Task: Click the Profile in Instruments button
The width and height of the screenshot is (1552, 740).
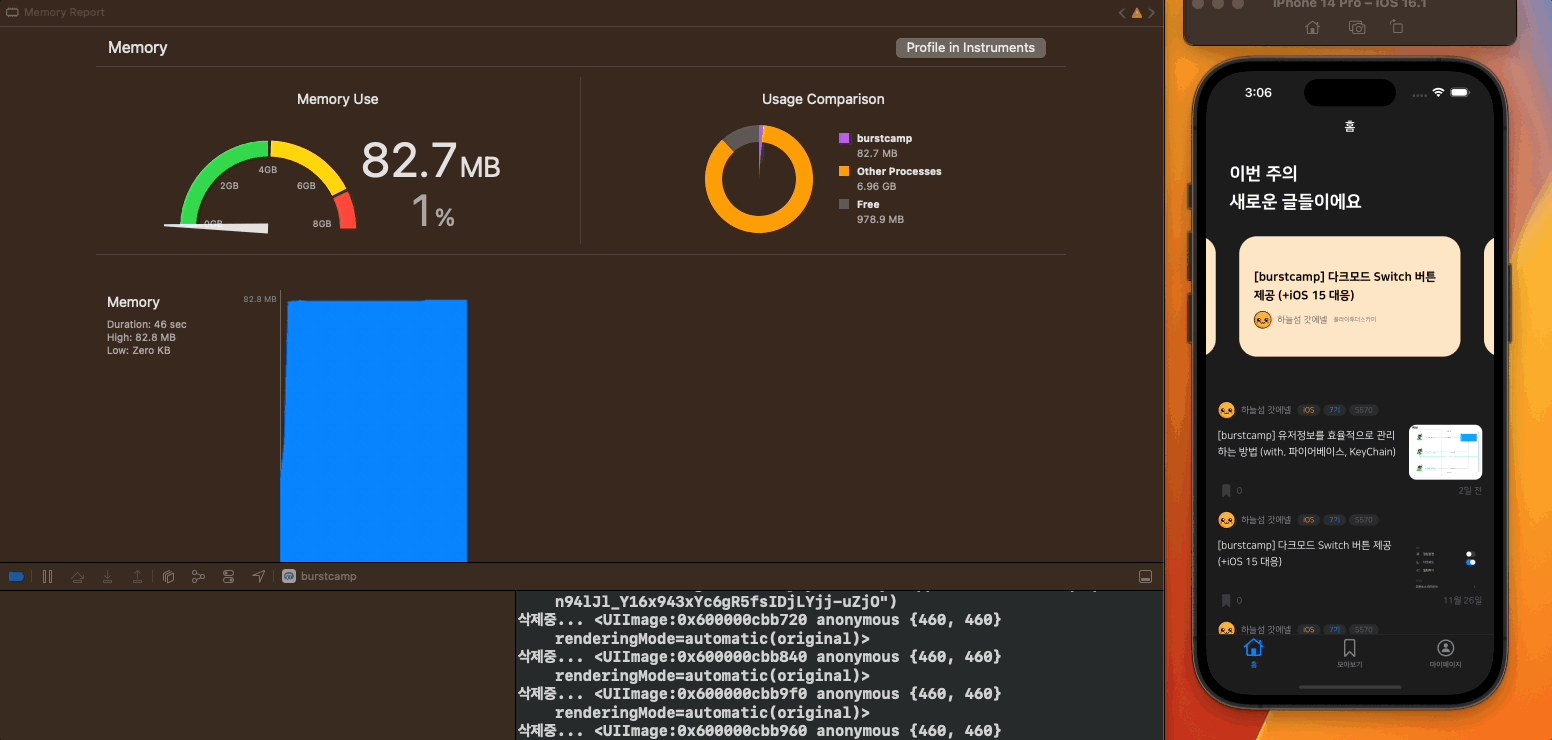Action: coord(970,47)
